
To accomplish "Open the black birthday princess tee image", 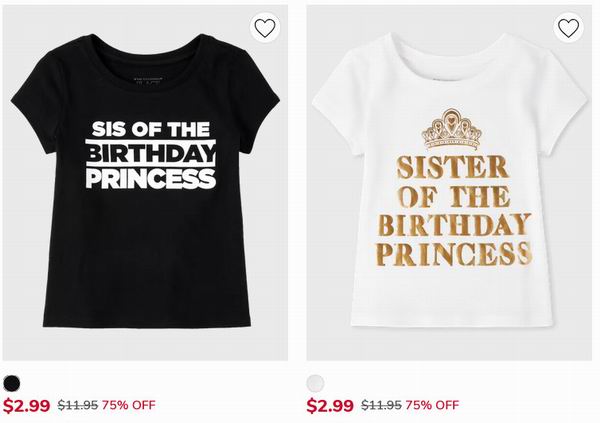I will (145, 183).
